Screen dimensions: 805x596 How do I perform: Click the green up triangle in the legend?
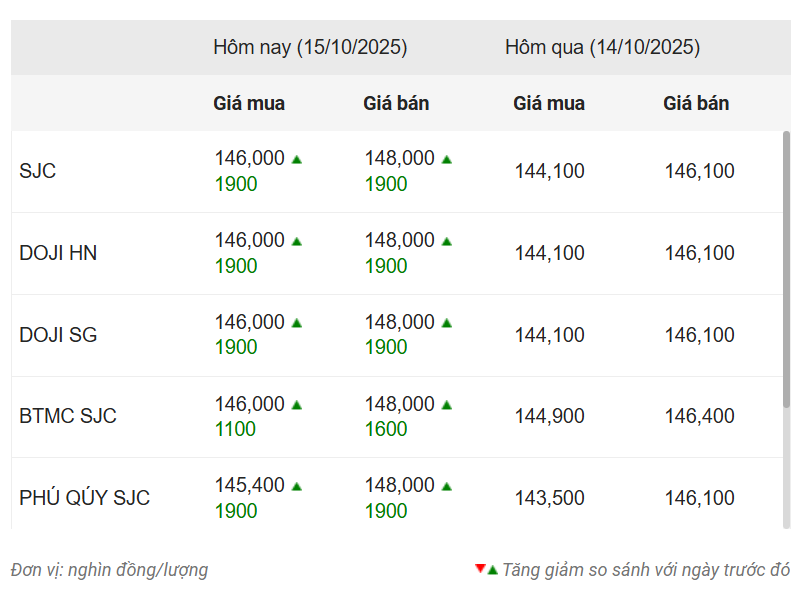(492, 570)
